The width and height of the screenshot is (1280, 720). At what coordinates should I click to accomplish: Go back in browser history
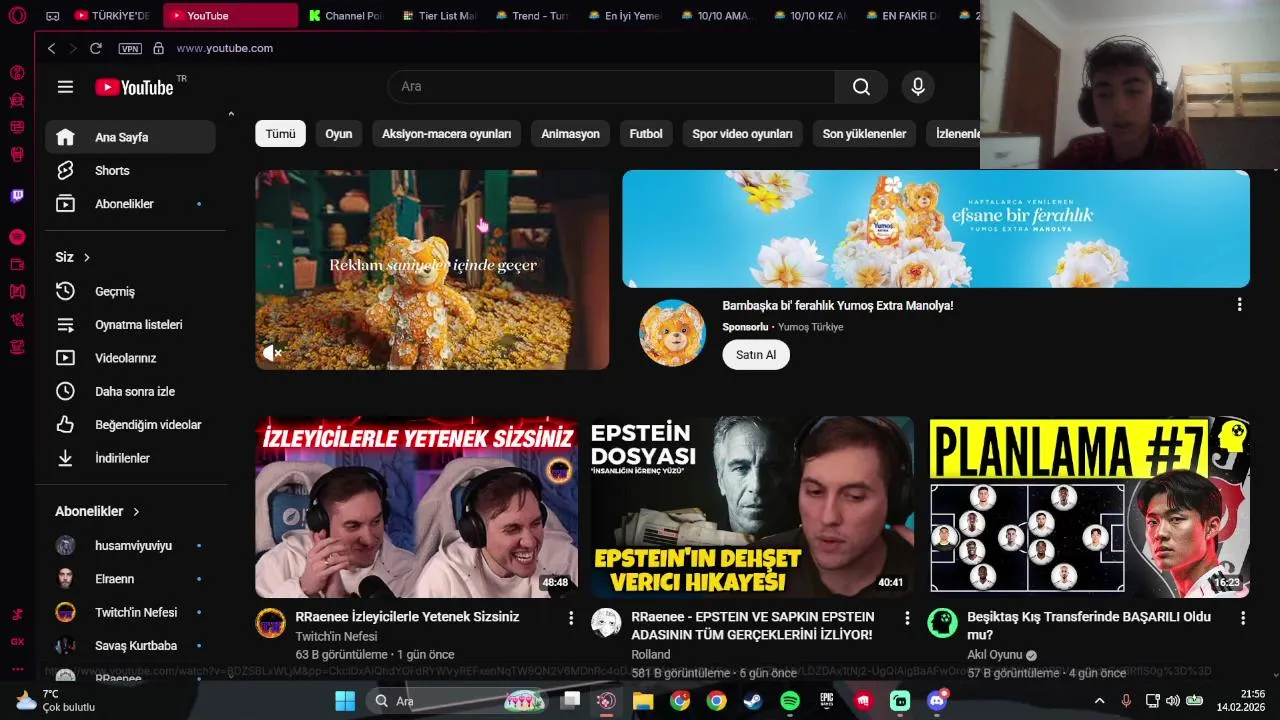coord(52,48)
